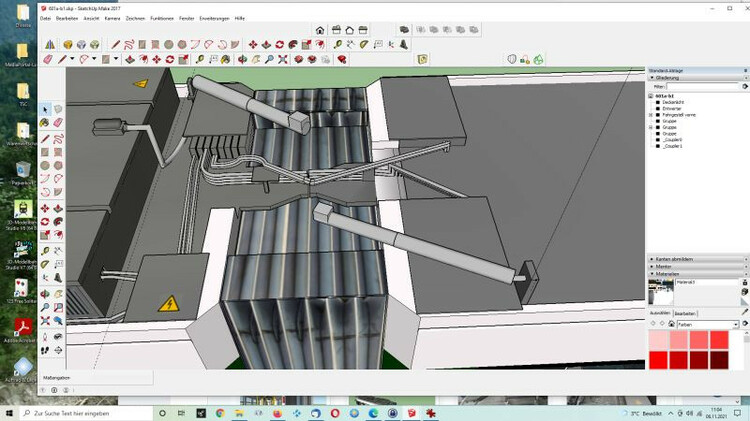Open the Zeichnen menu
This screenshot has width=750, height=421.
point(135,18)
